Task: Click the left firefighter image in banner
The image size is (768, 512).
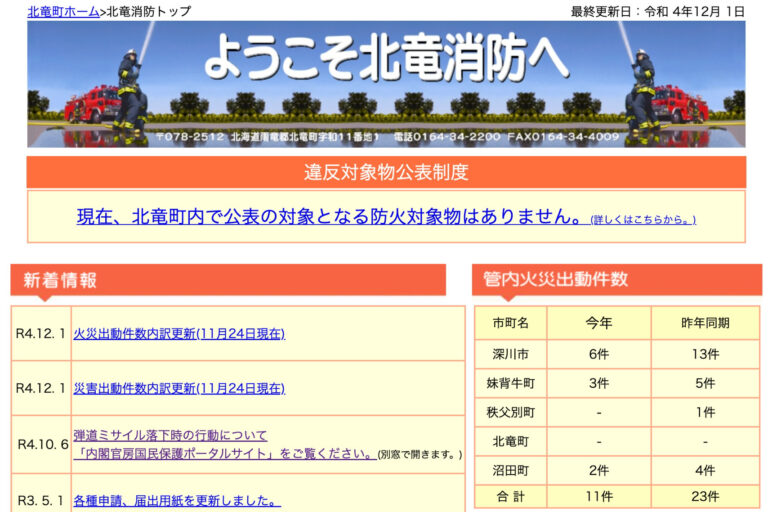Action: 129,88
